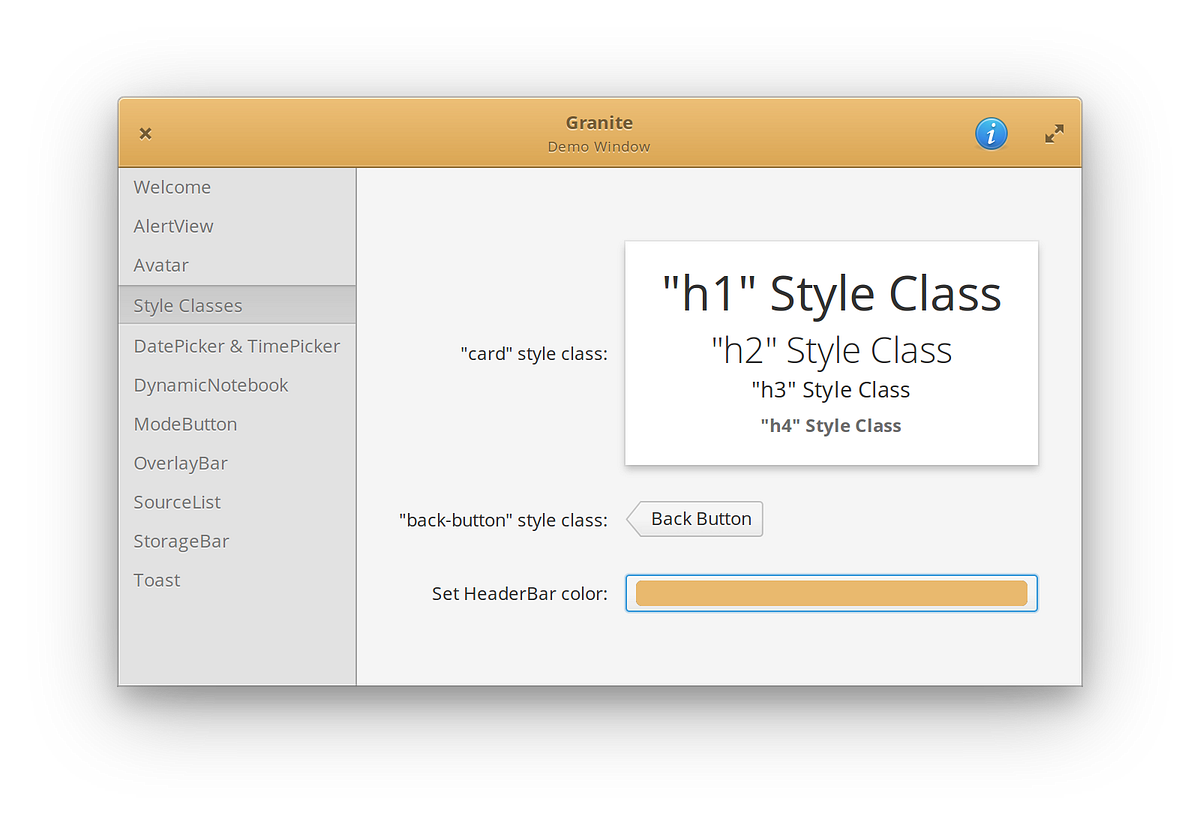This screenshot has height=825, width=1200.
Task: Open OverlayBar from the sidebar
Action: click(x=237, y=463)
